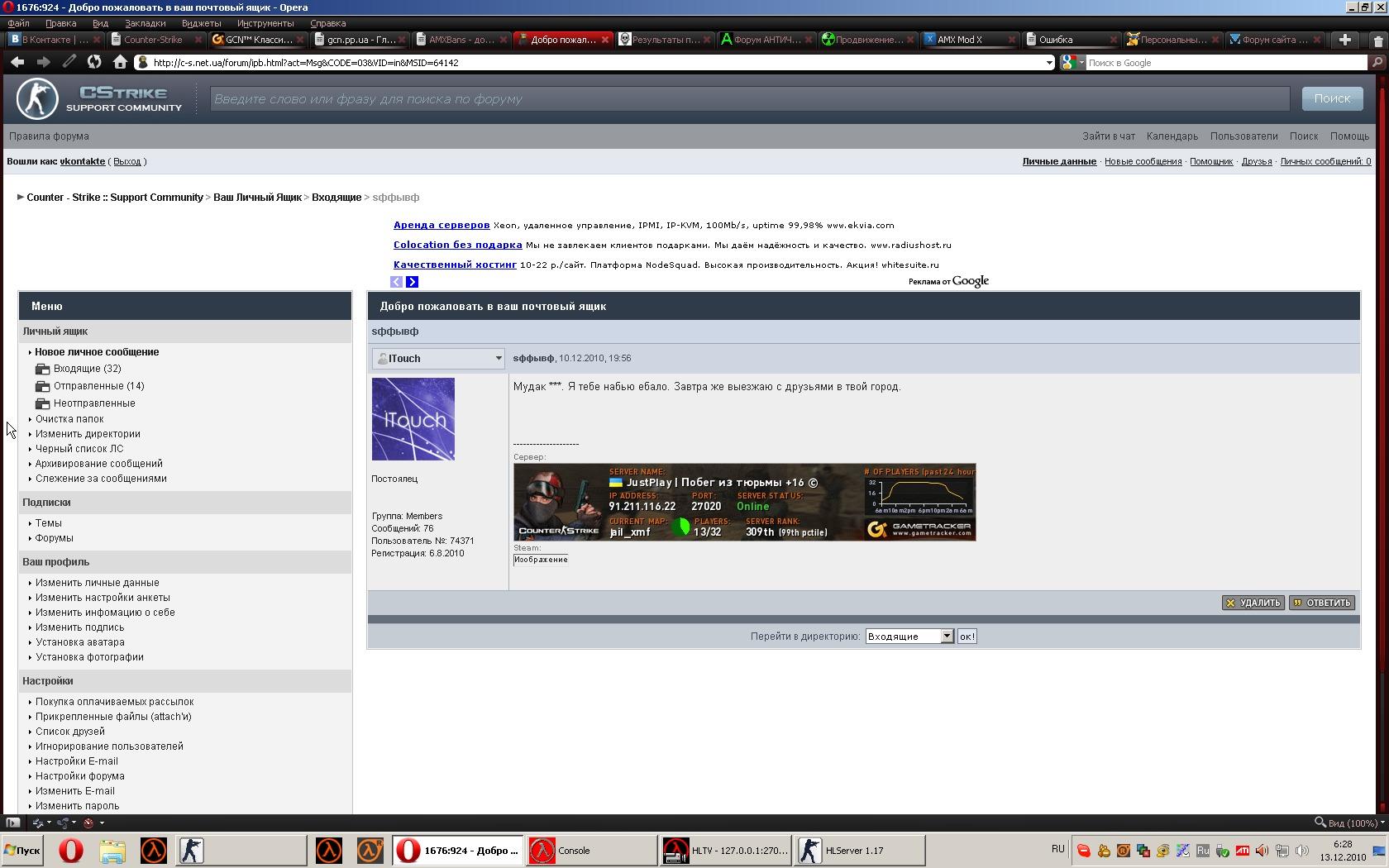Show the previous Google ad with the left arrow
This screenshot has height=868, width=1389.
pyautogui.click(x=396, y=282)
